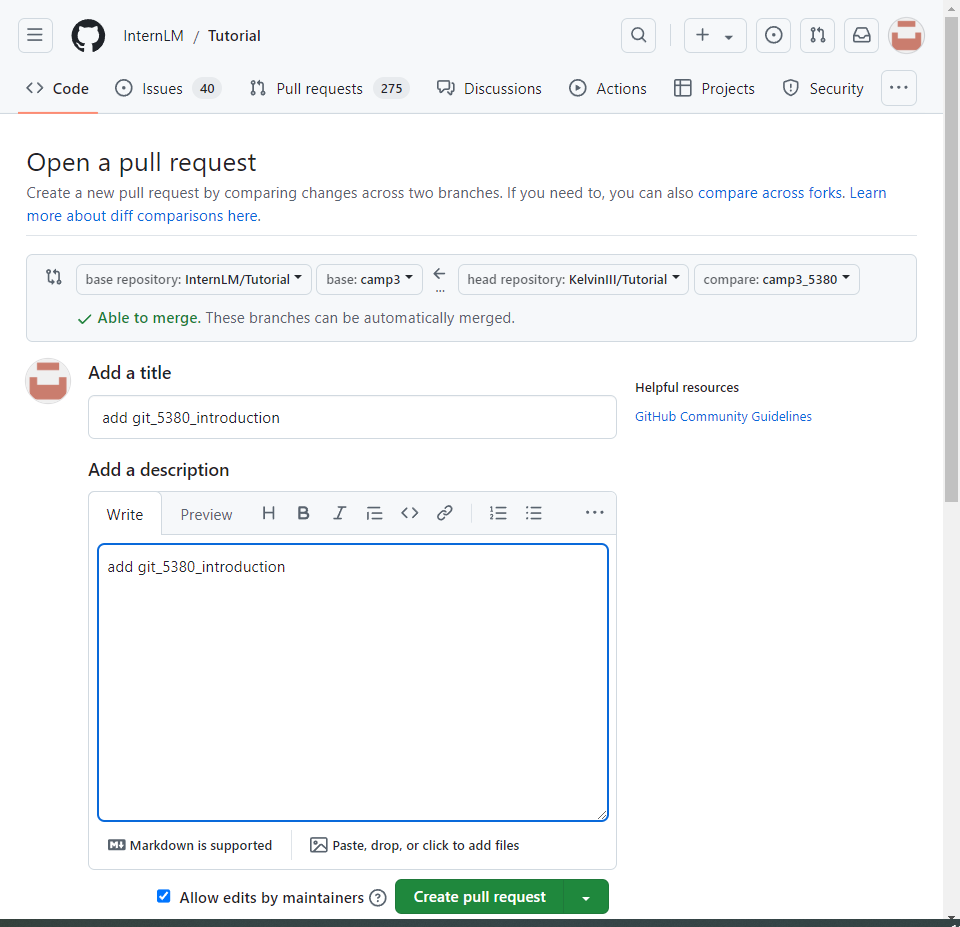Screen dimensions: 960x927
Task: Switch to the Issues tab
Action: pyautogui.click(x=168, y=89)
